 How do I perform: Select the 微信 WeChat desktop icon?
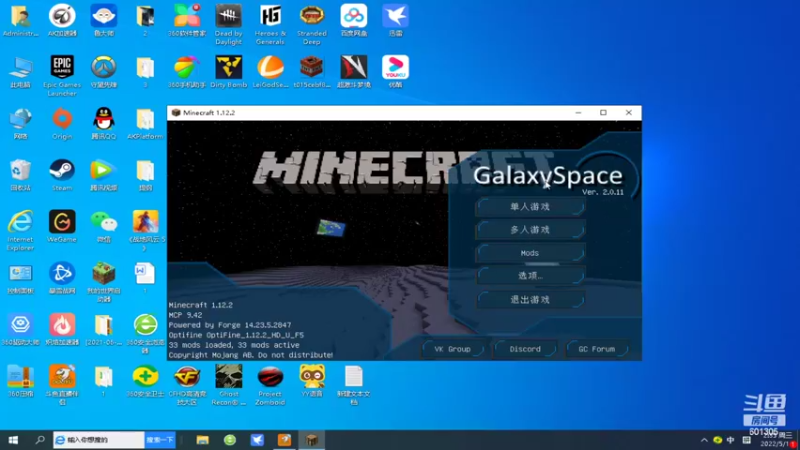104,227
